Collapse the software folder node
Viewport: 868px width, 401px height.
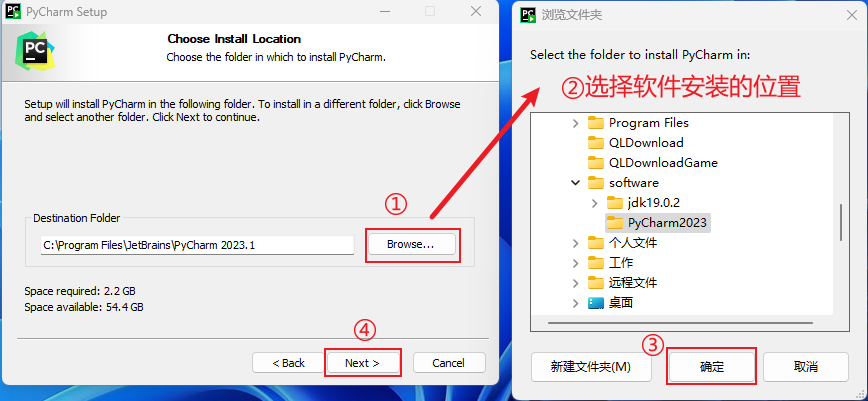(576, 182)
